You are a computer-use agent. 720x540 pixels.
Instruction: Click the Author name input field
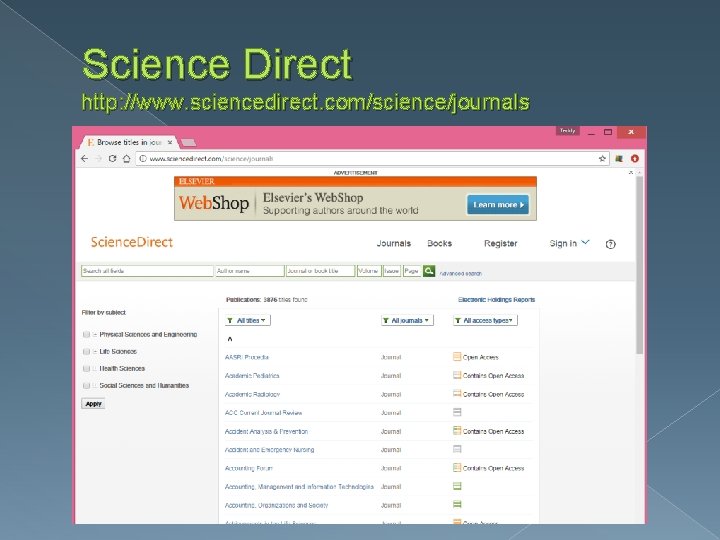[250, 271]
